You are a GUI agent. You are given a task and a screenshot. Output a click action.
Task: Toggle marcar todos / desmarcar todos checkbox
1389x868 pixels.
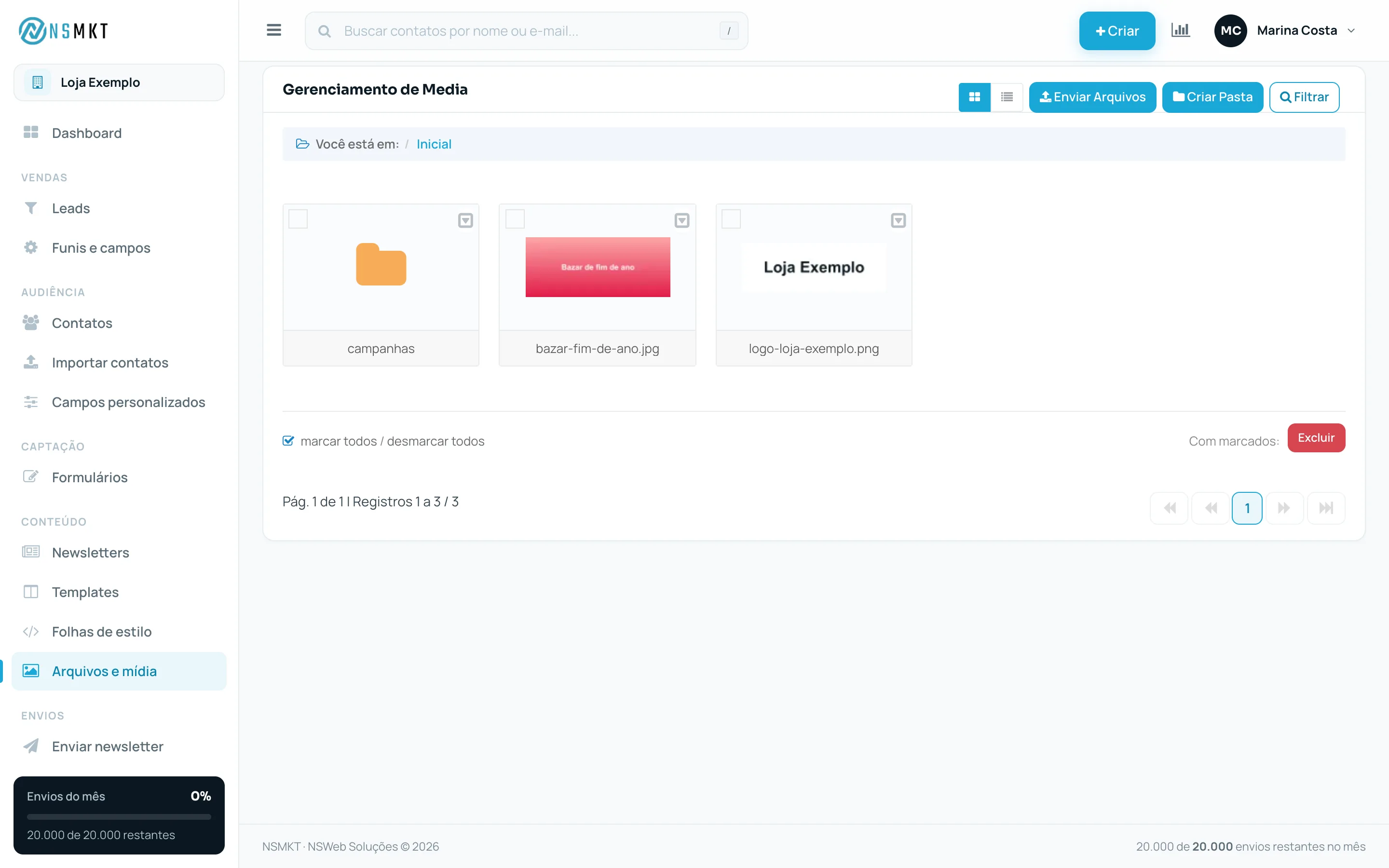(288, 441)
